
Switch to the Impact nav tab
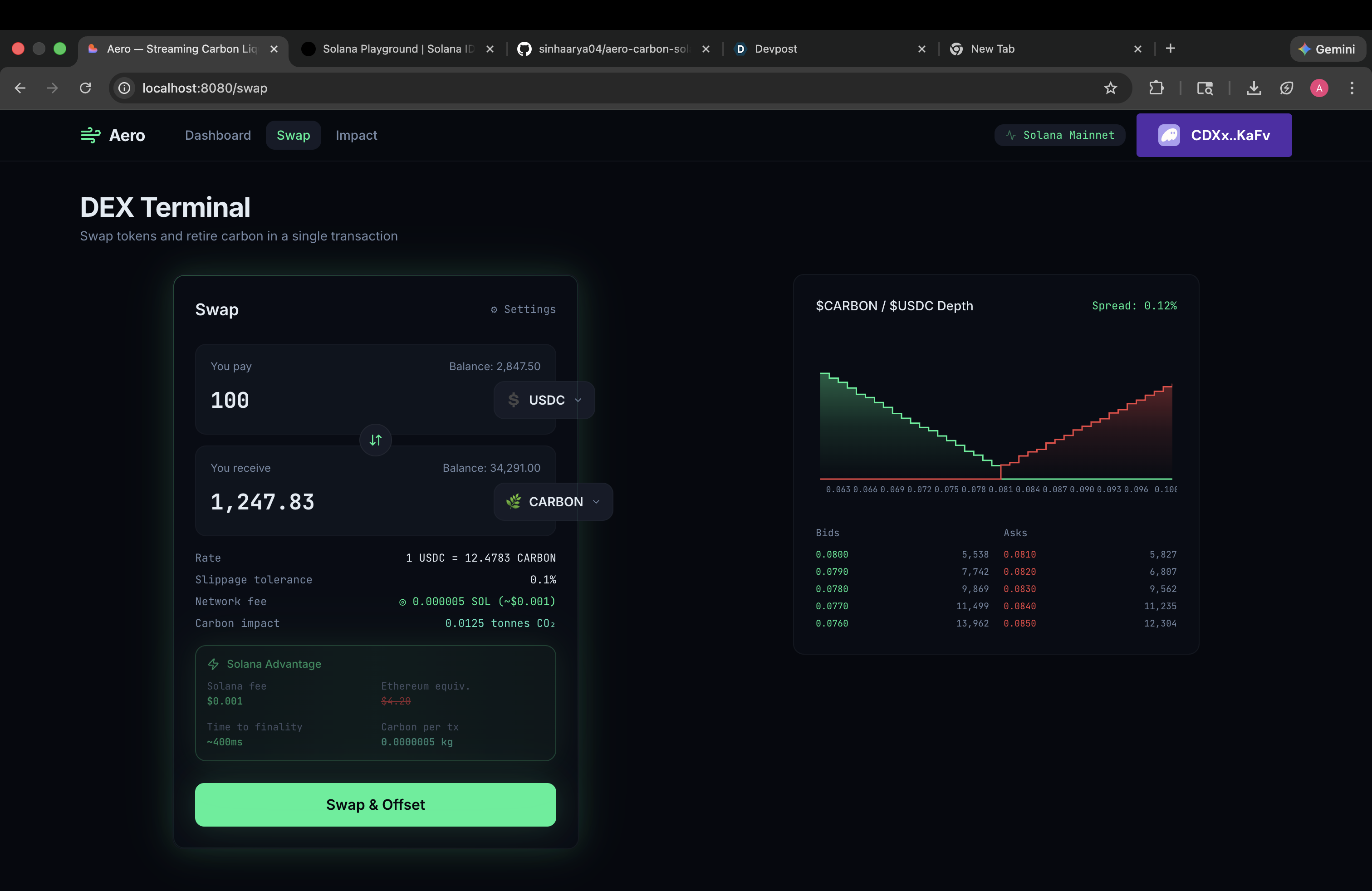(356, 135)
